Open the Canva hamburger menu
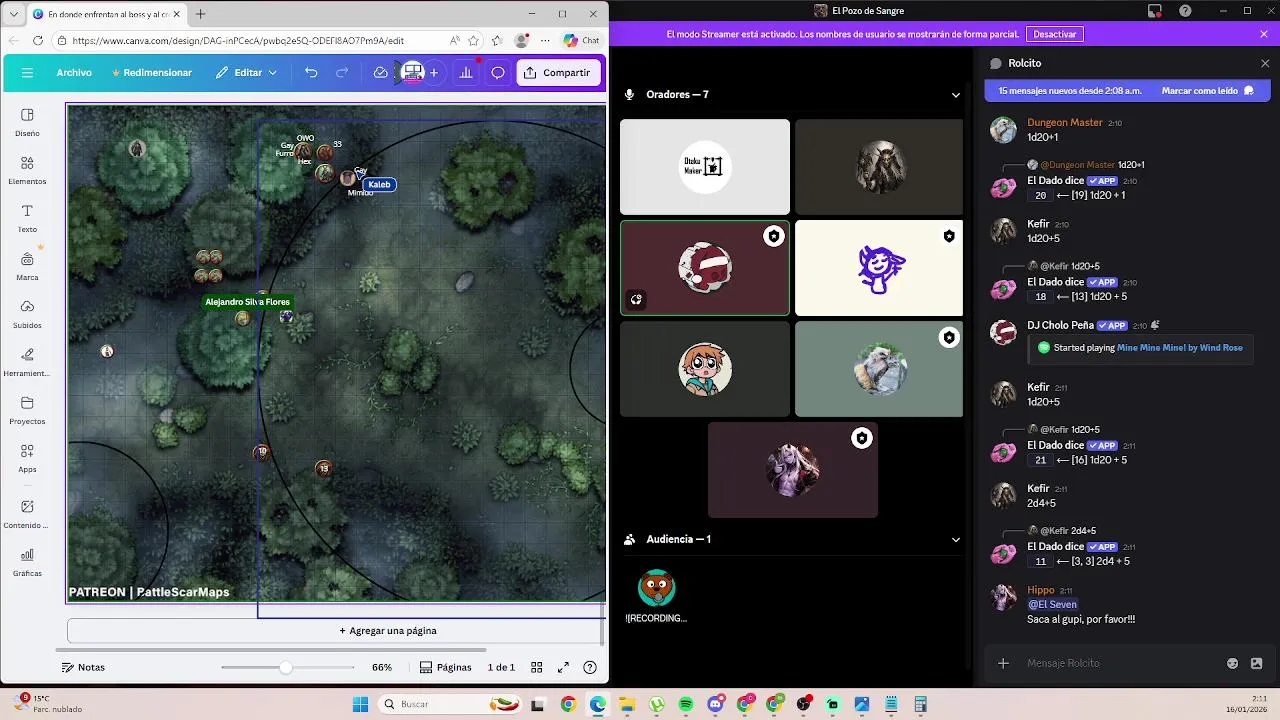The width and height of the screenshot is (1280, 720). click(27, 73)
